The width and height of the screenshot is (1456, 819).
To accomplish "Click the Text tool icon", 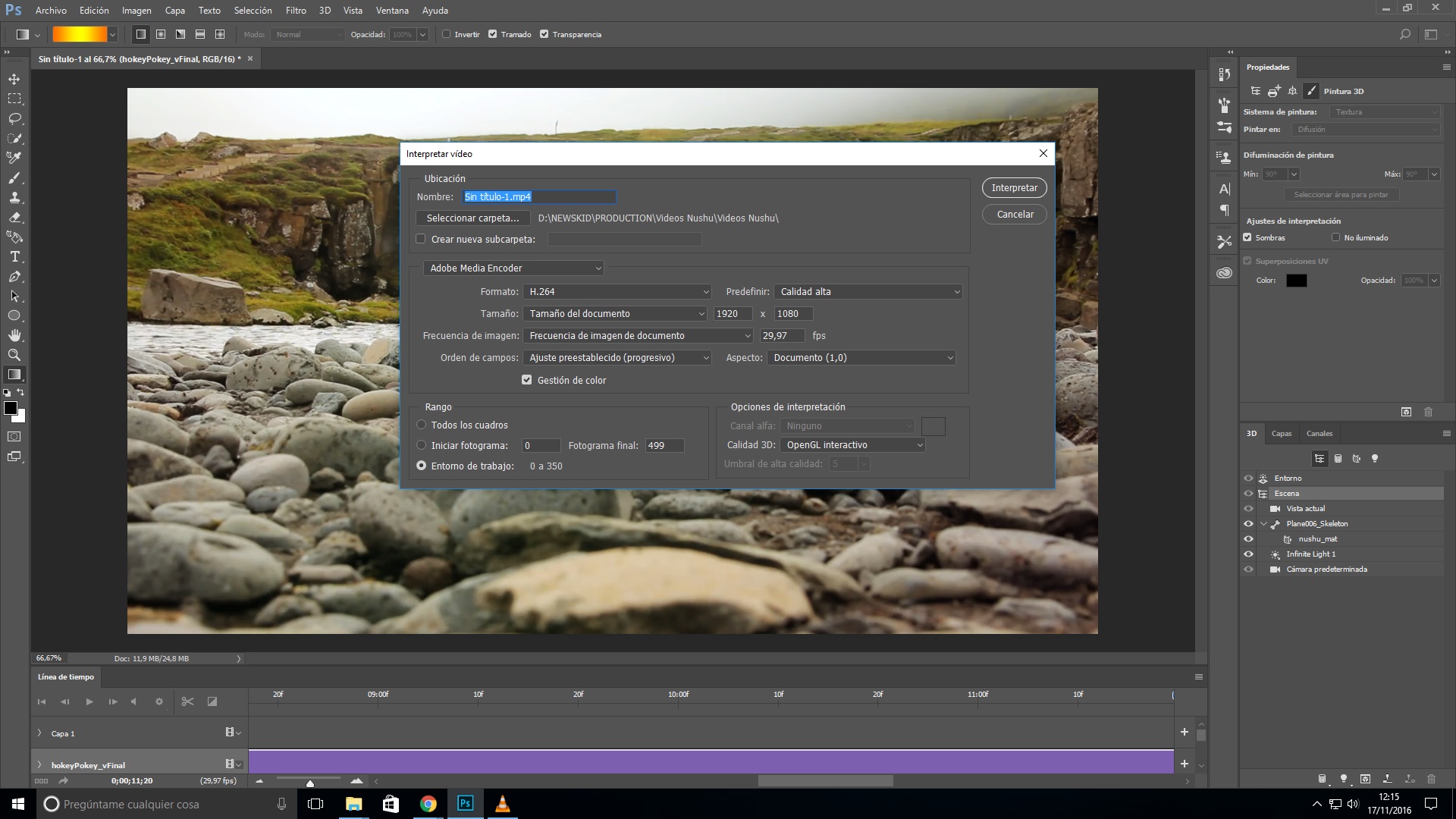I will coord(14,256).
